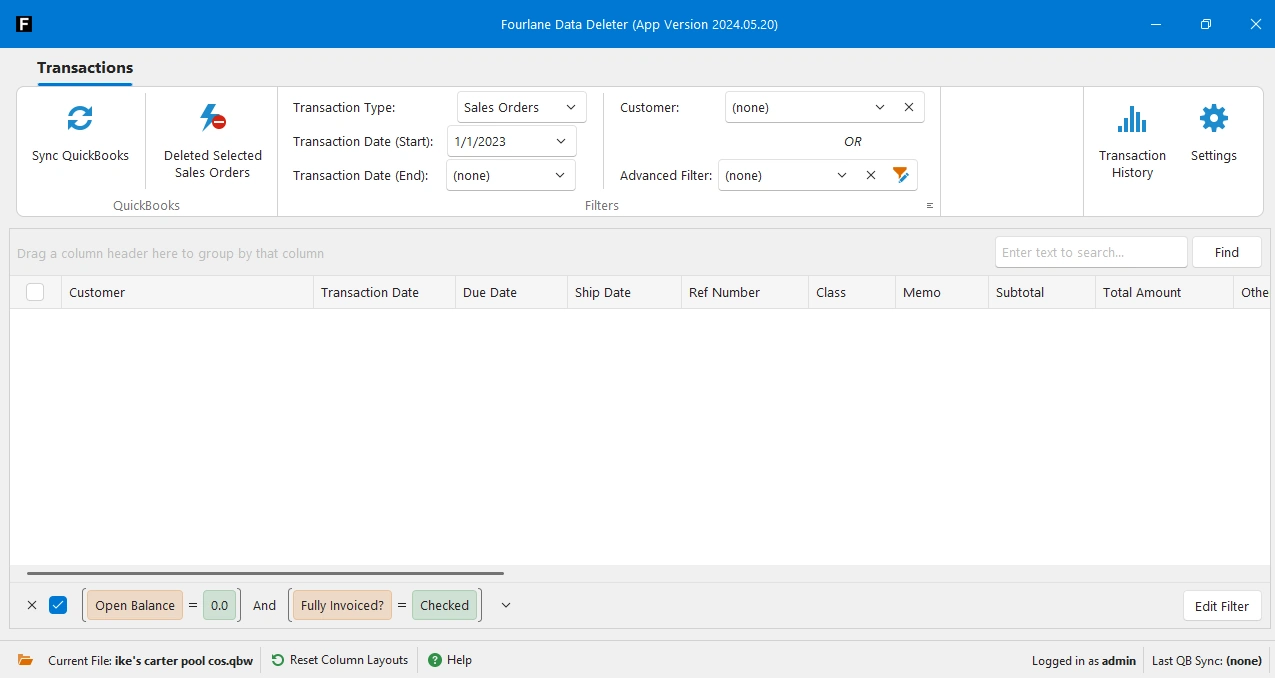
Task: Sort by the Class column header
Action: [852, 292]
